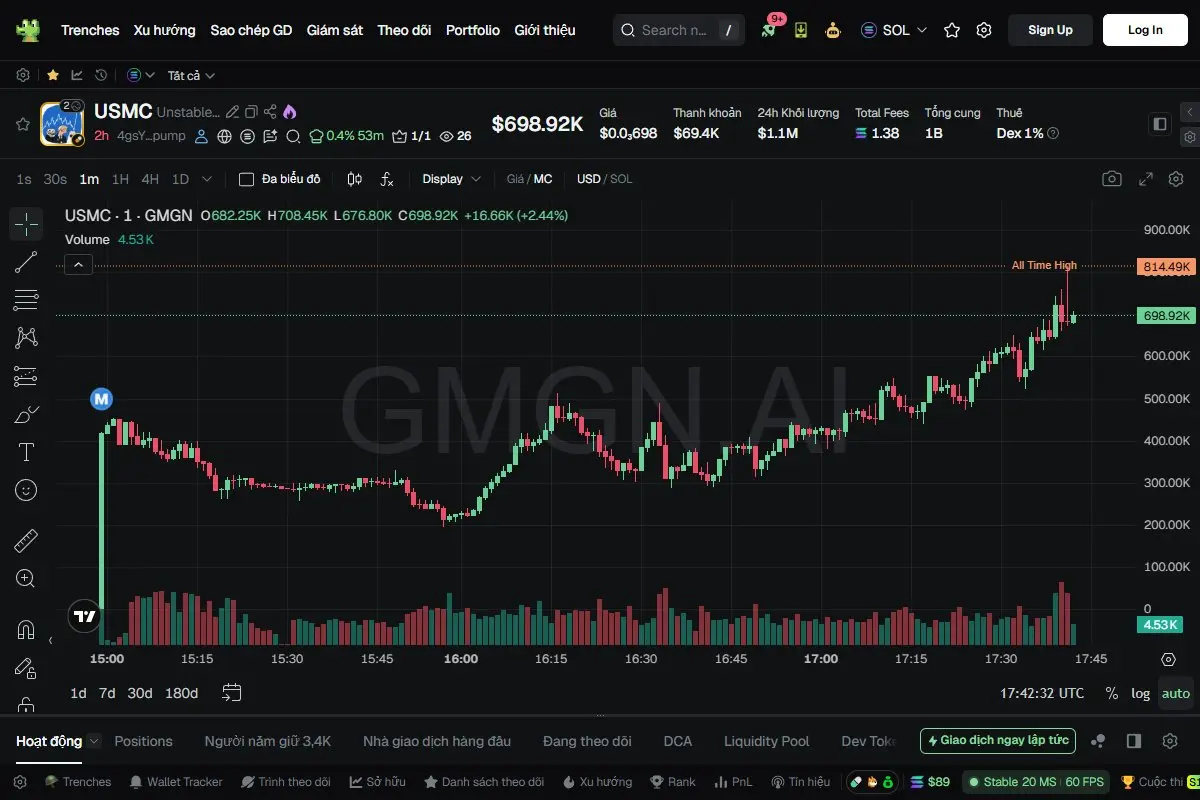Share the USMC token
The width and height of the screenshot is (1200, 800).
(x=270, y=112)
